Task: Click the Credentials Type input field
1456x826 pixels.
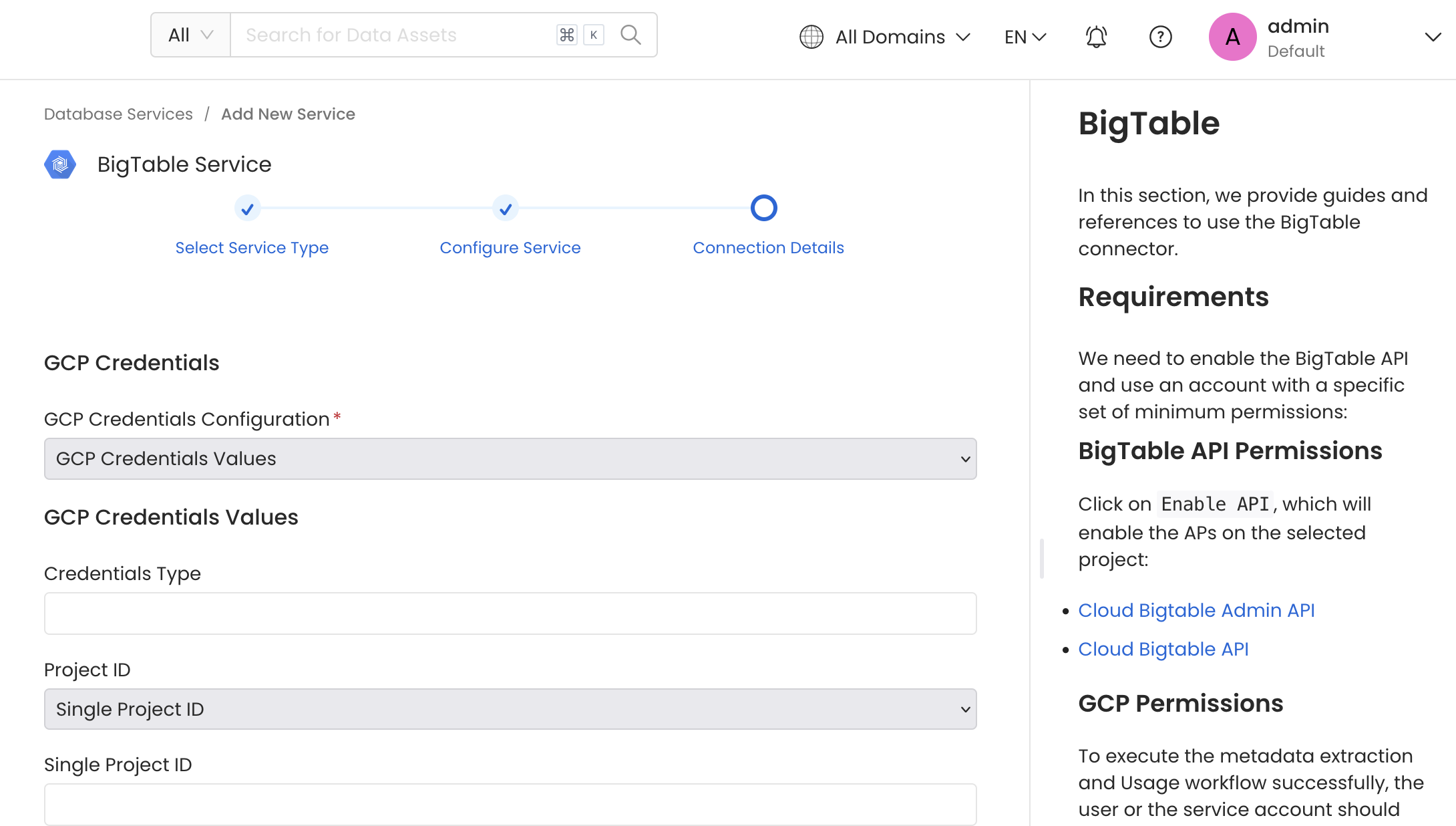Action: [x=510, y=613]
